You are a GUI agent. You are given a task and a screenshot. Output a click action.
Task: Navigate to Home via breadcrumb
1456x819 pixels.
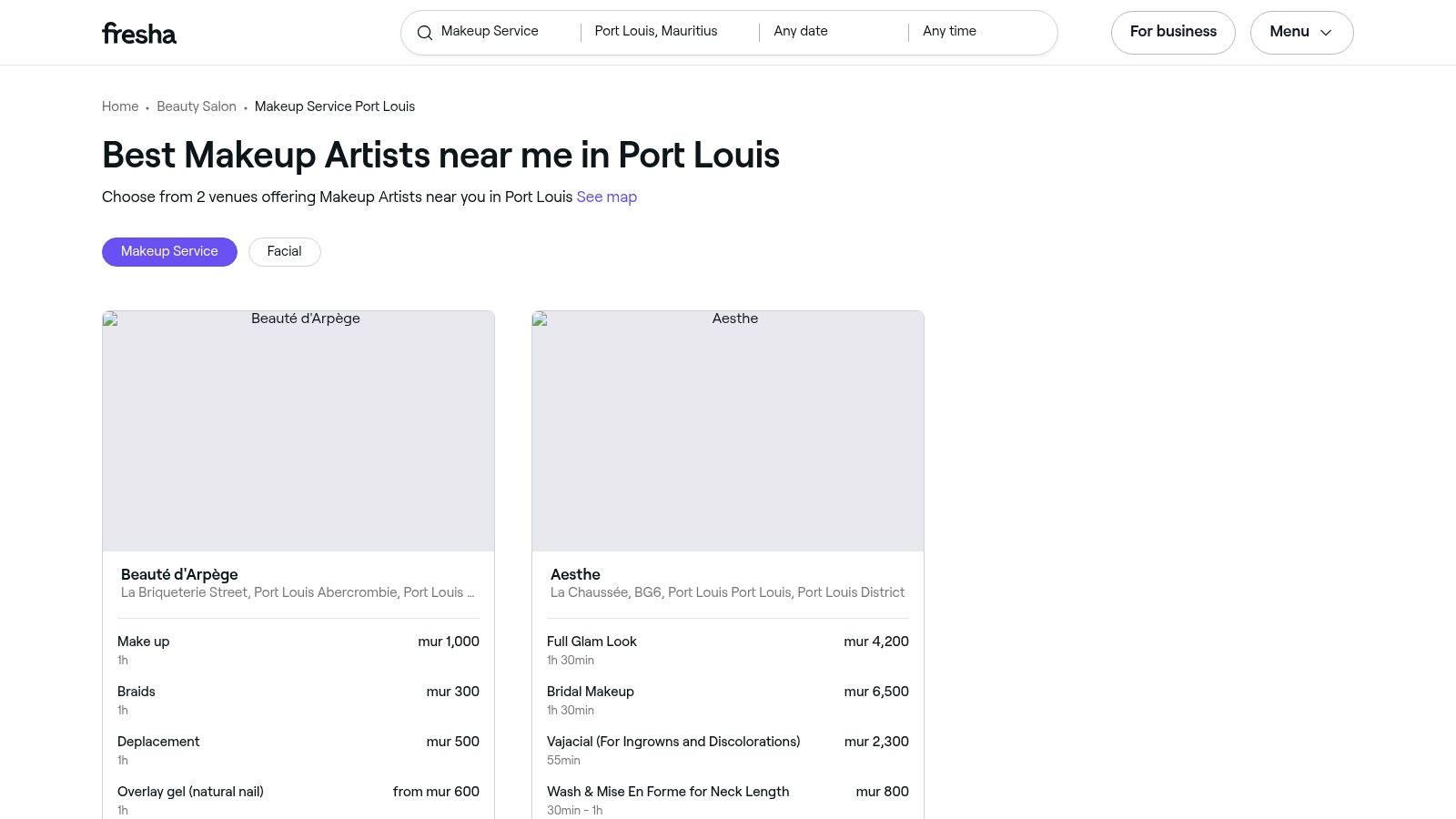point(120,106)
